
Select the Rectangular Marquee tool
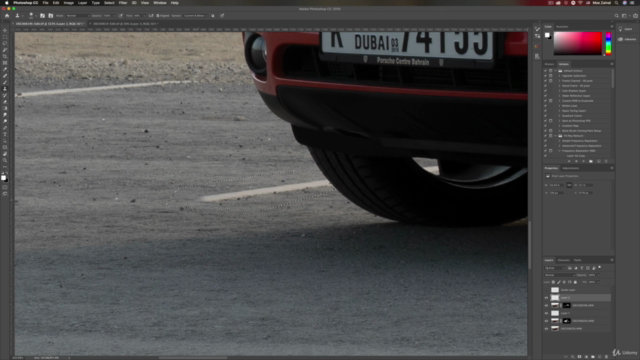coord(5,37)
